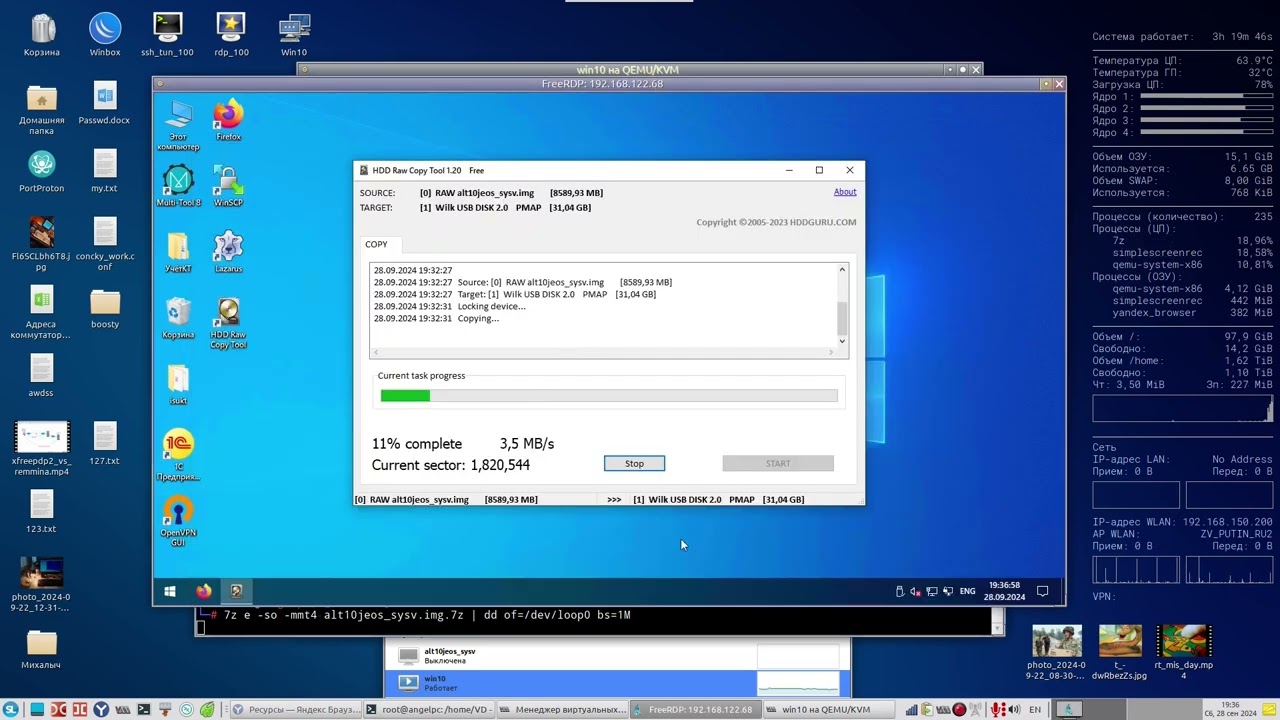The width and height of the screenshot is (1280, 720).
Task: Select the alt10jeos_sysv virtual machine row
Action: point(617,656)
